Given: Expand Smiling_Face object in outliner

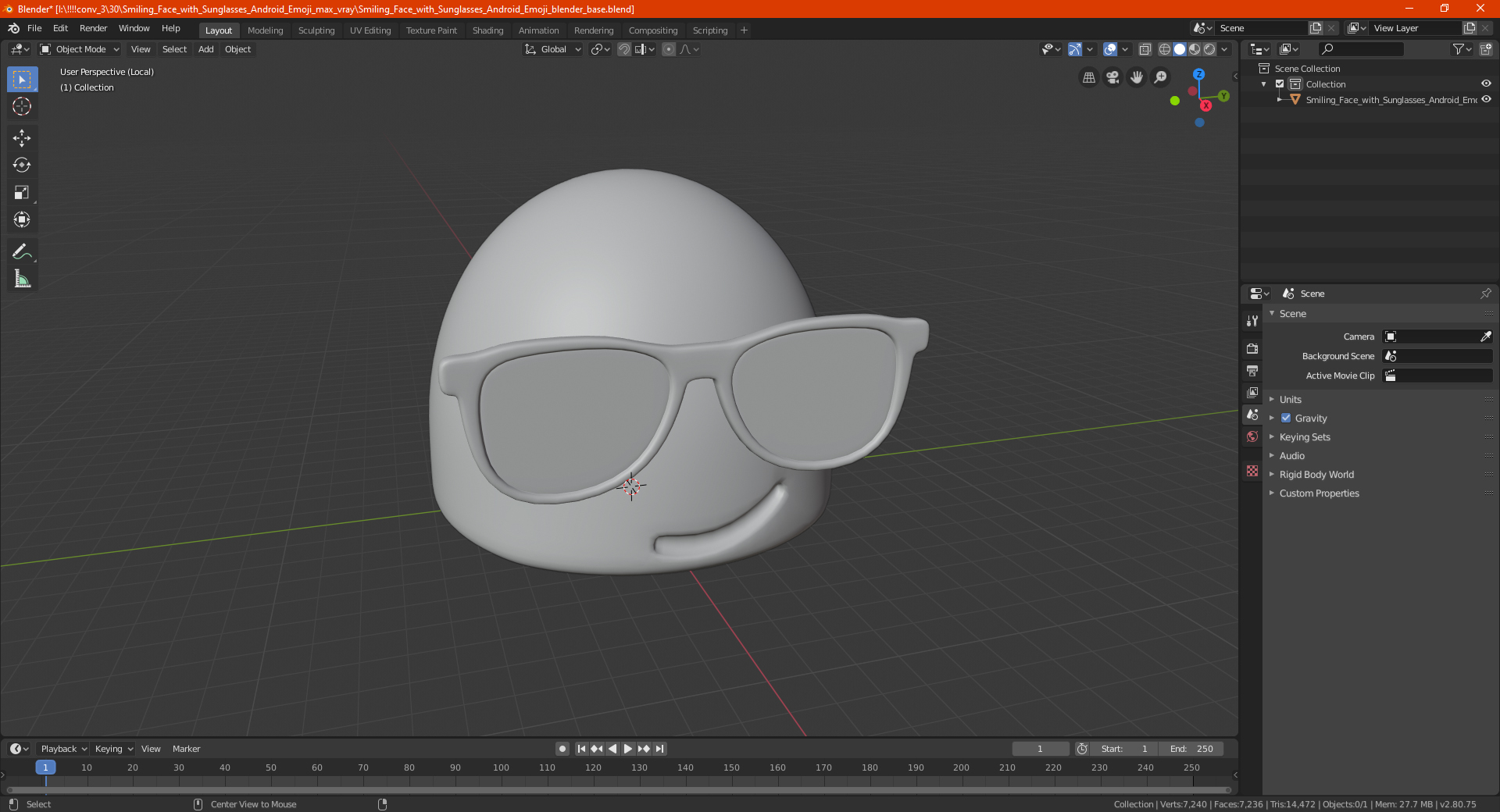Looking at the screenshot, I should pyautogui.click(x=1279, y=99).
